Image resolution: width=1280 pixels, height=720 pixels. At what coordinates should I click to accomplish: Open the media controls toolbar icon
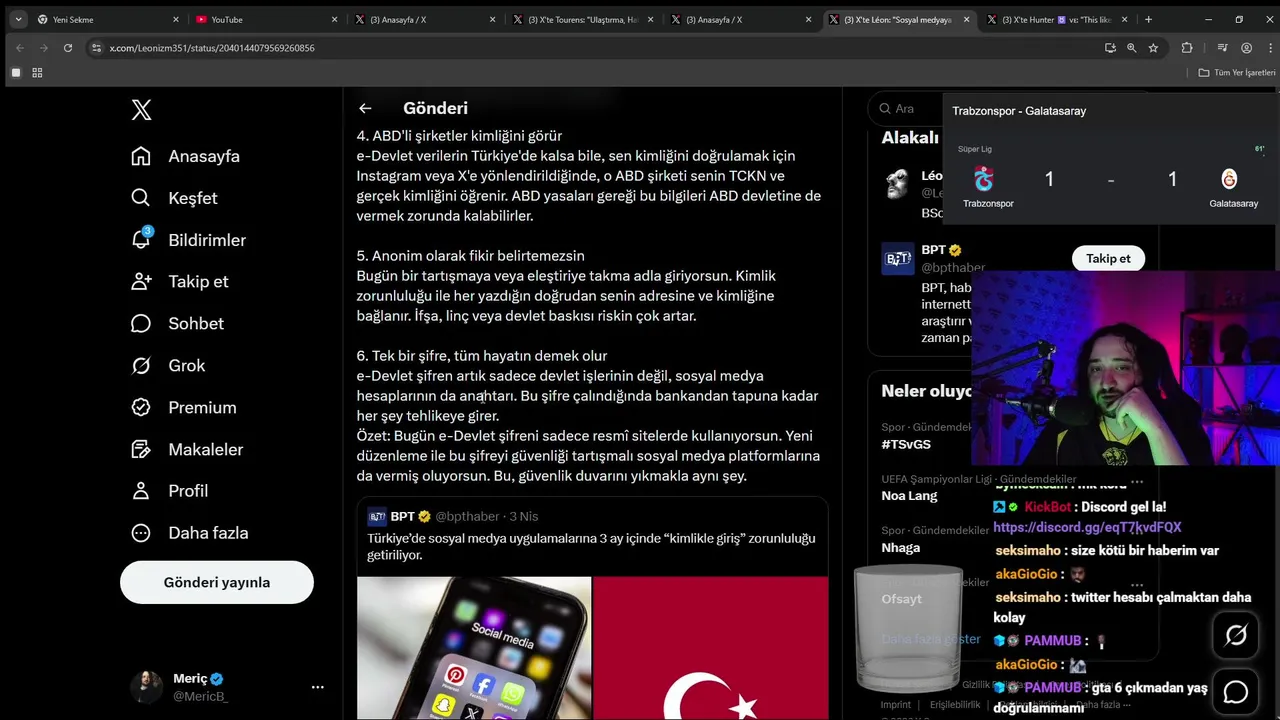pos(1222,48)
